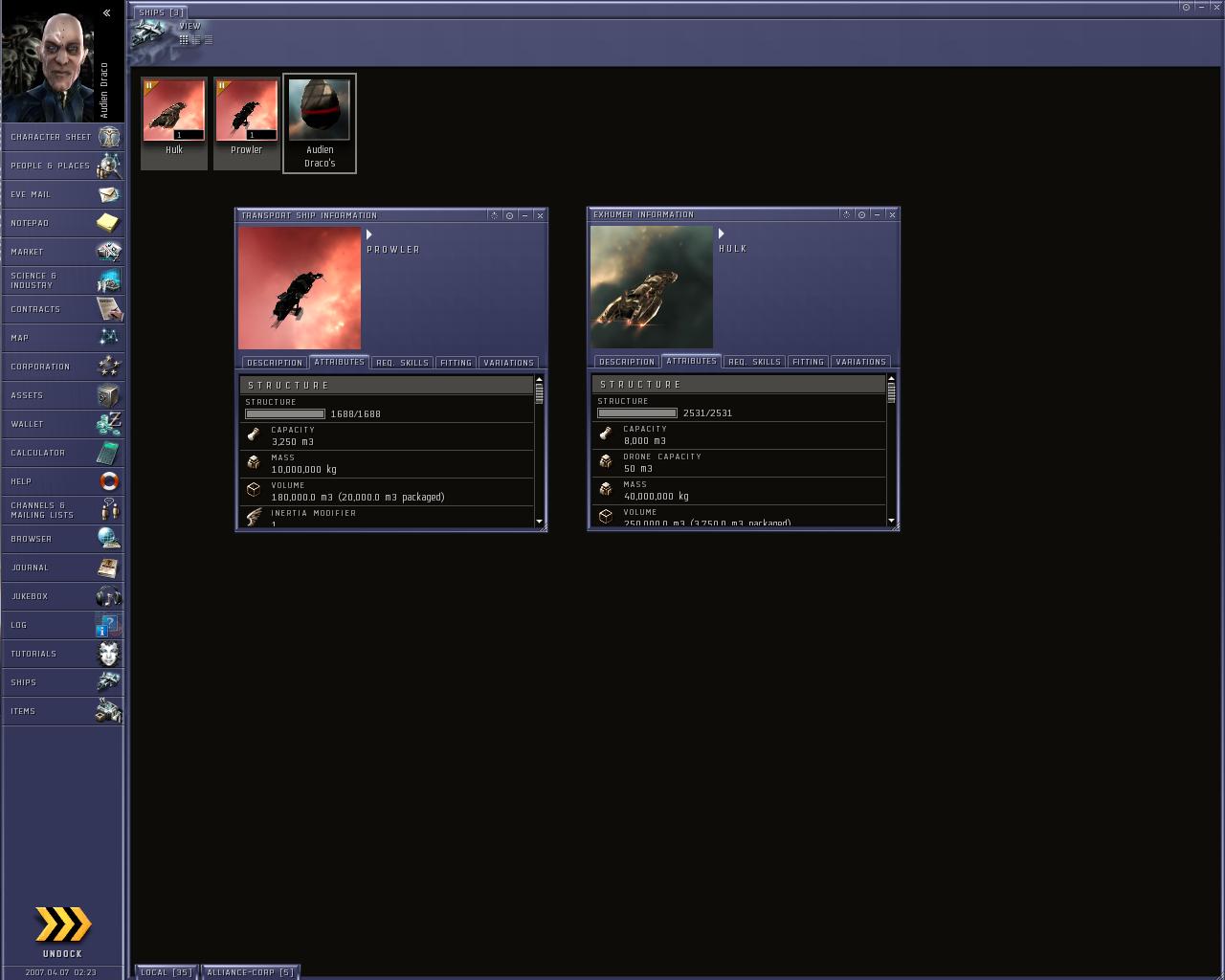Click the first header icon of the Exhumer Information window

click(x=846, y=214)
